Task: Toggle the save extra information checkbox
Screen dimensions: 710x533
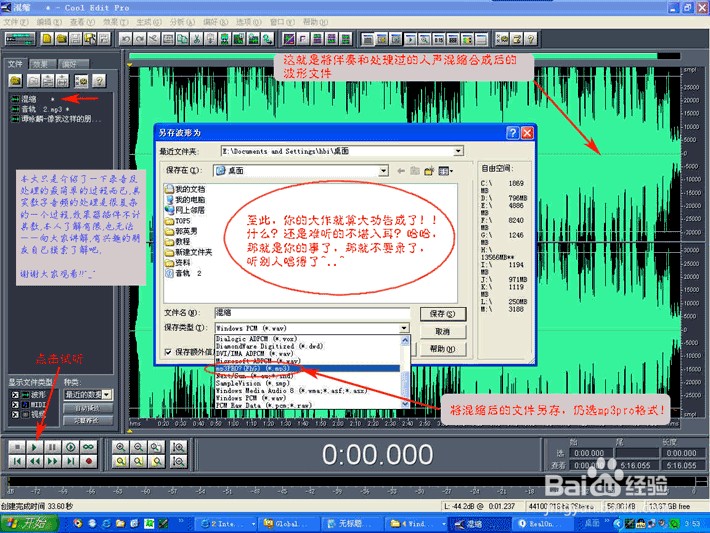Action: click(168, 352)
